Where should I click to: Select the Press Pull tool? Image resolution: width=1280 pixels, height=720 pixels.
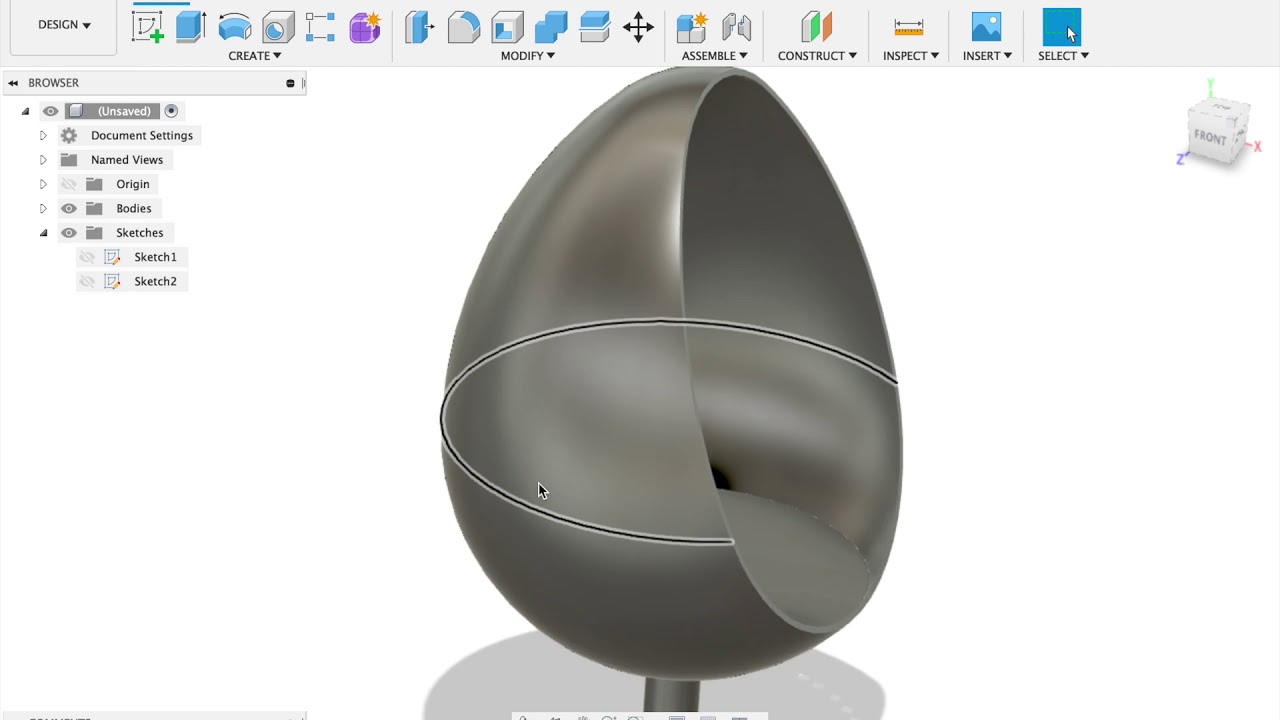tap(420, 27)
